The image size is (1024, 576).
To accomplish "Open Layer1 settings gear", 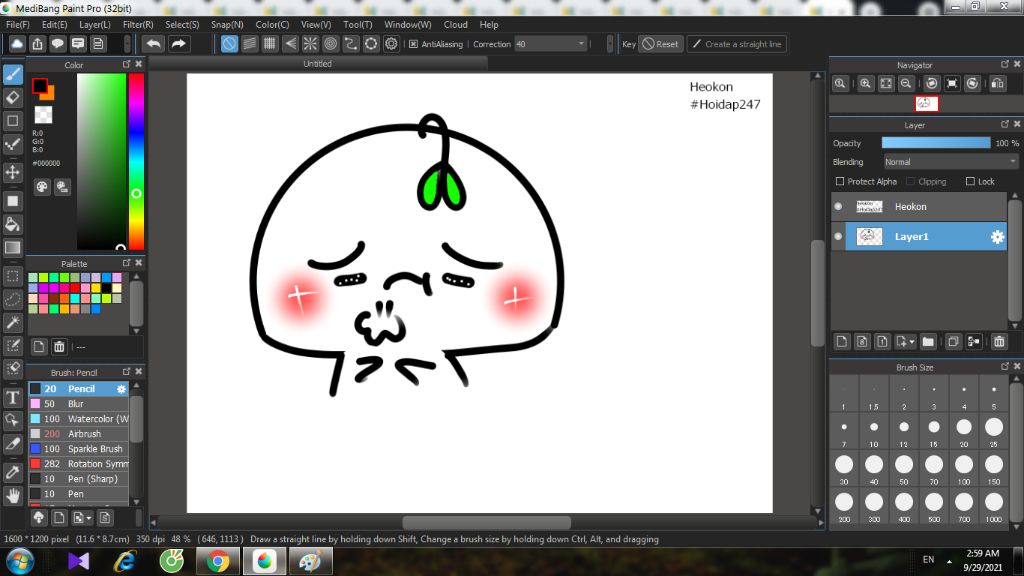I will pyautogui.click(x=997, y=237).
